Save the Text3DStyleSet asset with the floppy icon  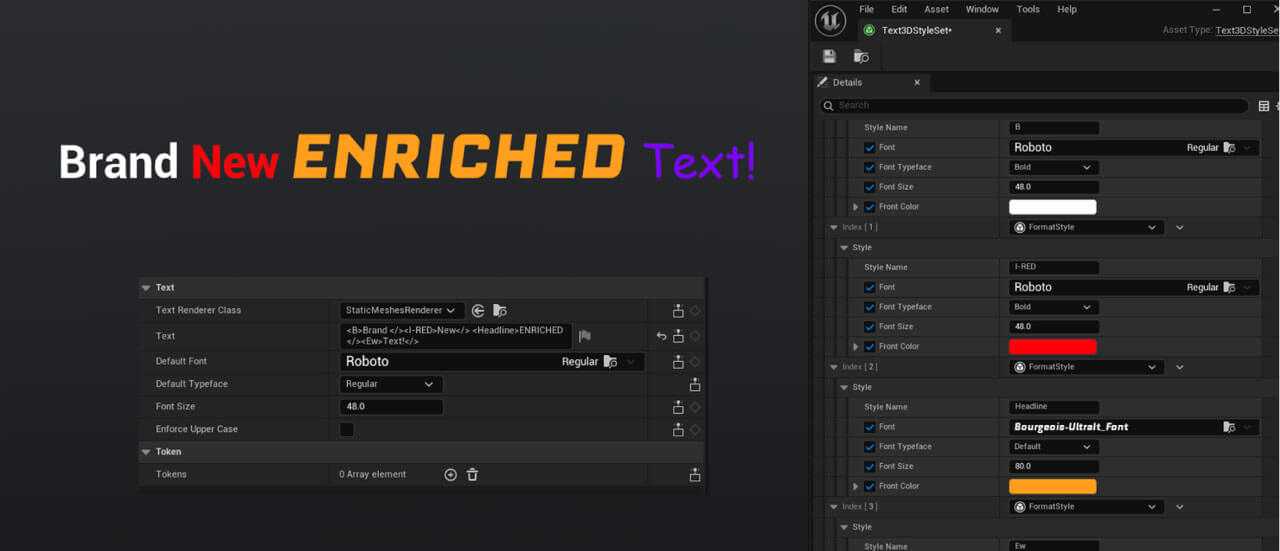pos(829,56)
